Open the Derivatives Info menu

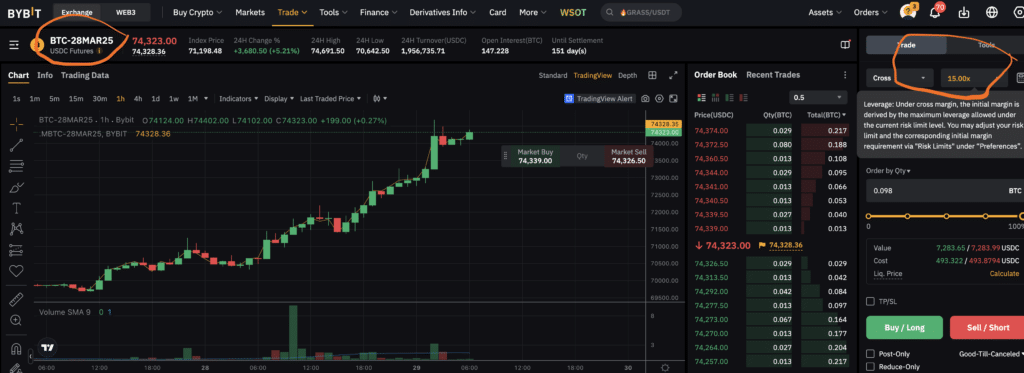(x=443, y=12)
